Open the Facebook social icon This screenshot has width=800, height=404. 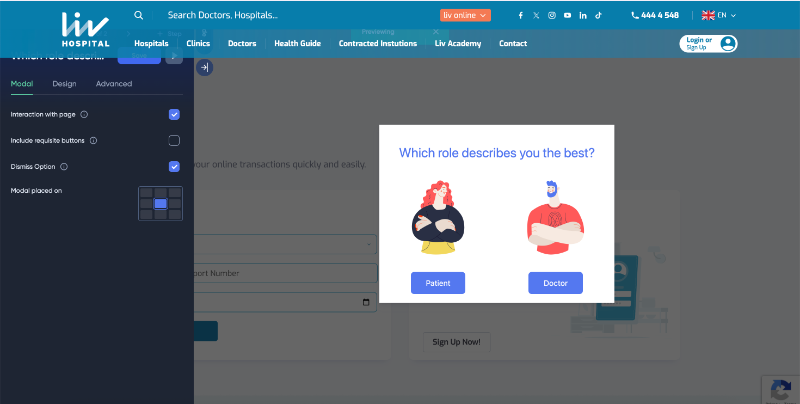click(520, 15)
